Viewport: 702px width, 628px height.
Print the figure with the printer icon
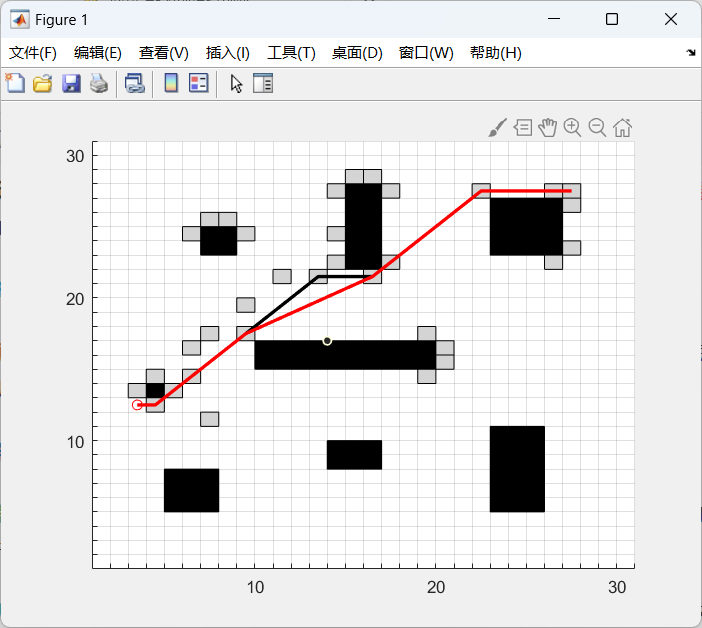(99, 84)
